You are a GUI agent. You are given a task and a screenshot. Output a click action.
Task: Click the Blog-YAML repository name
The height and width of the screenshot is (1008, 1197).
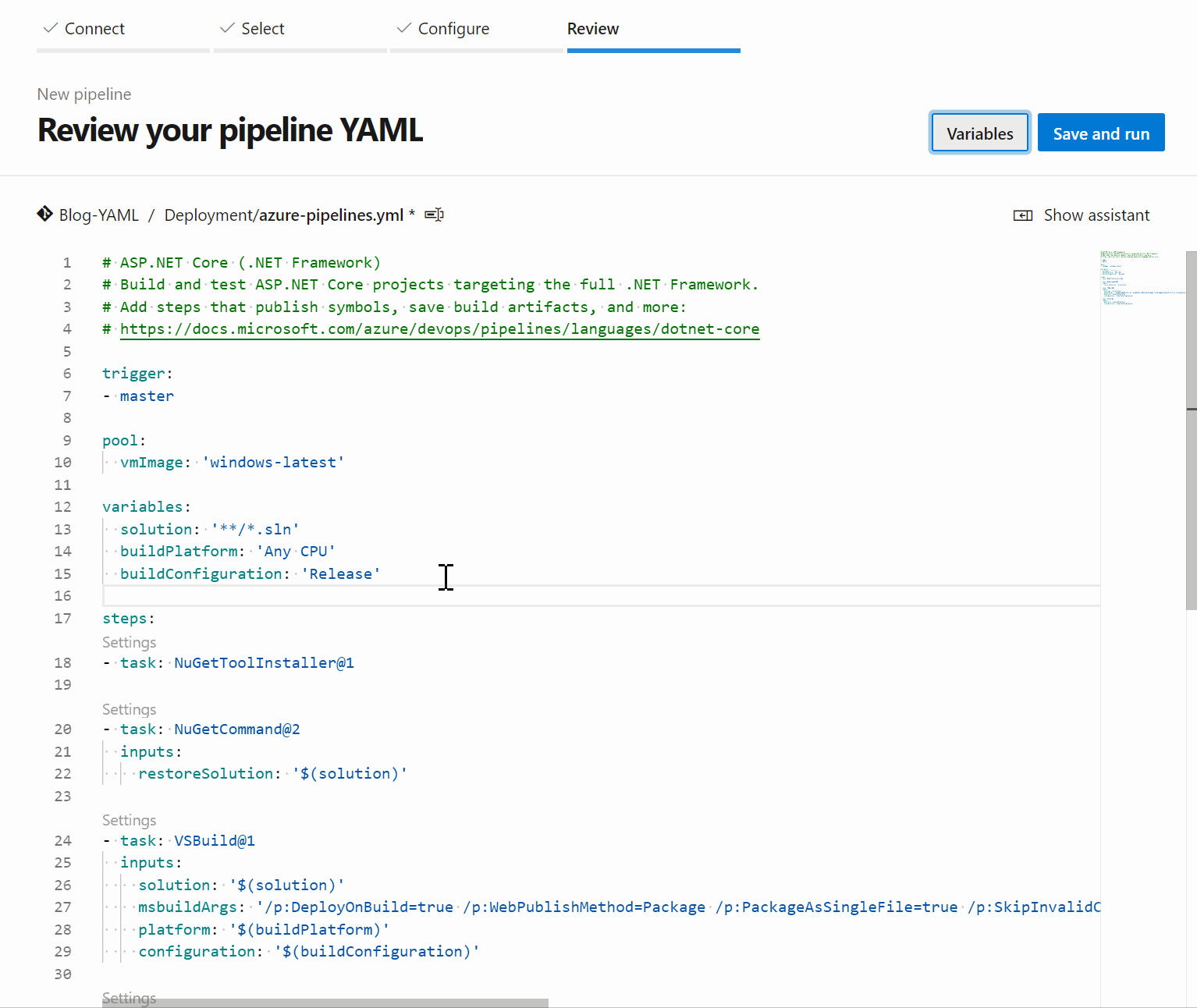[x=98, y=215]
